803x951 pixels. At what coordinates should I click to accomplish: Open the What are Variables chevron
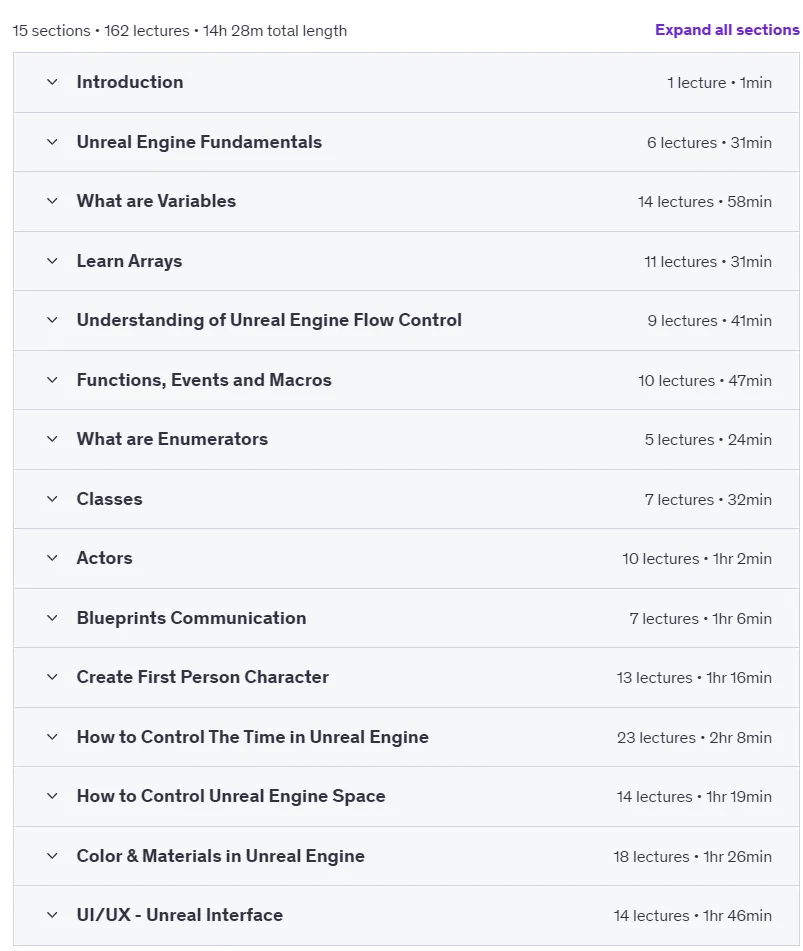coord(52,201)
